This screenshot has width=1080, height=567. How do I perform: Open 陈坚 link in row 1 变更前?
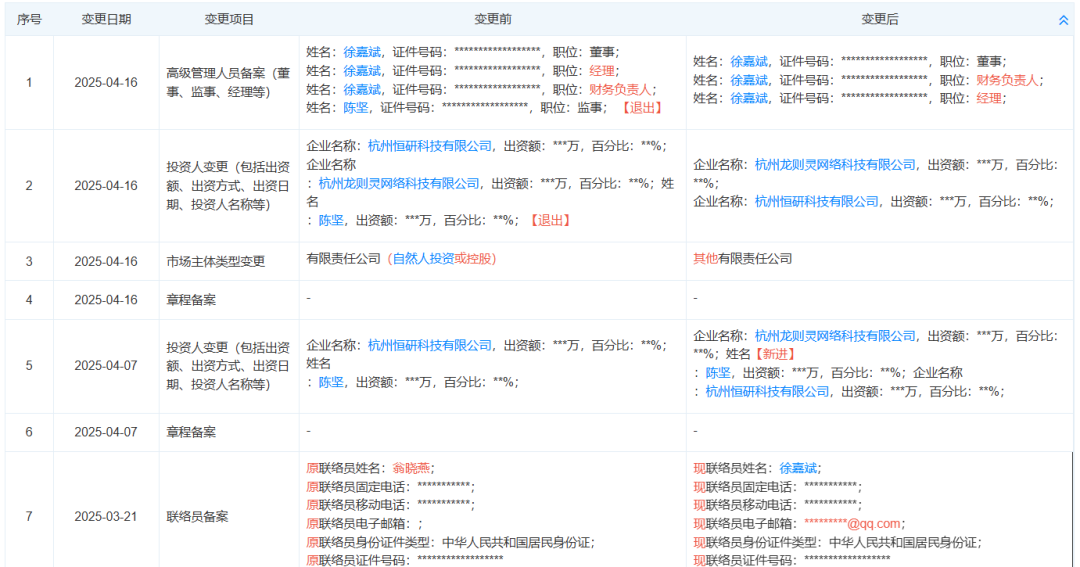click(355, 107)
